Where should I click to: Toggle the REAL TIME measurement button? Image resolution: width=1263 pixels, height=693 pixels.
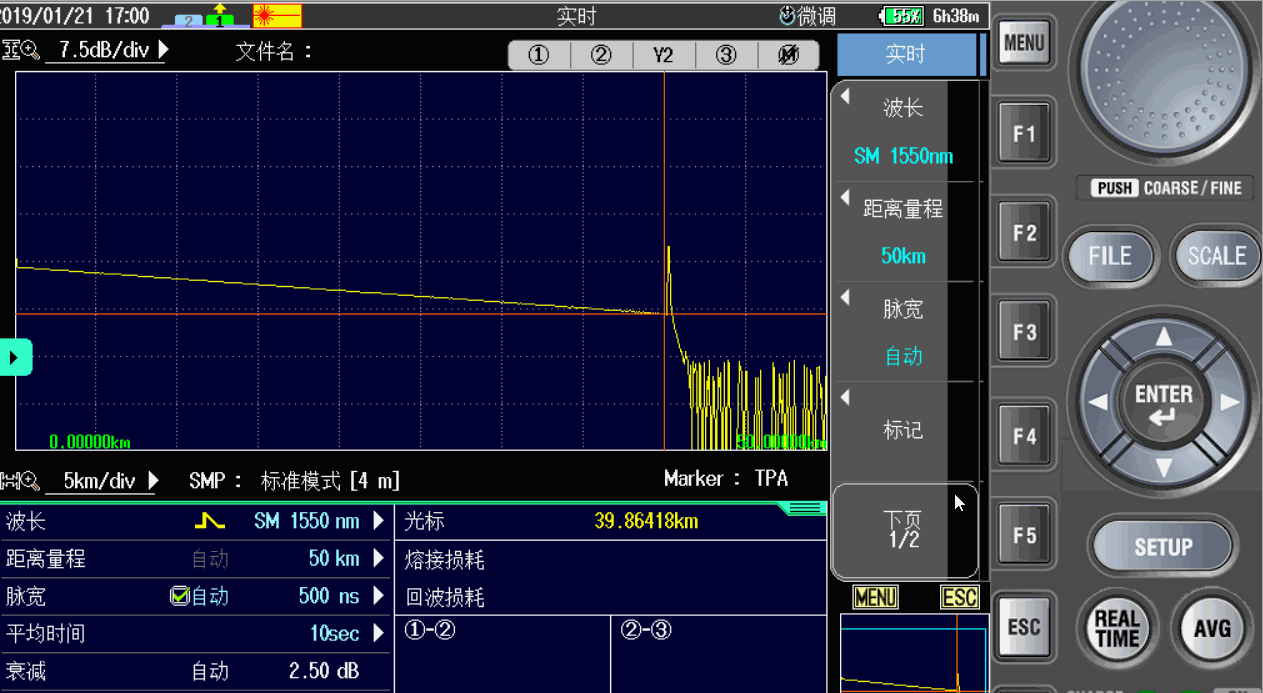point(1116,628)
